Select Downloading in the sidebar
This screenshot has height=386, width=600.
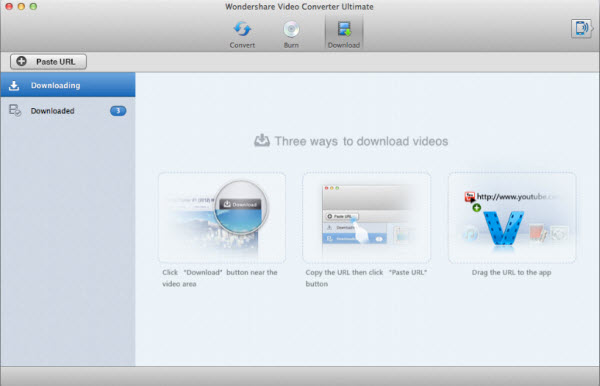coord(68,85)
